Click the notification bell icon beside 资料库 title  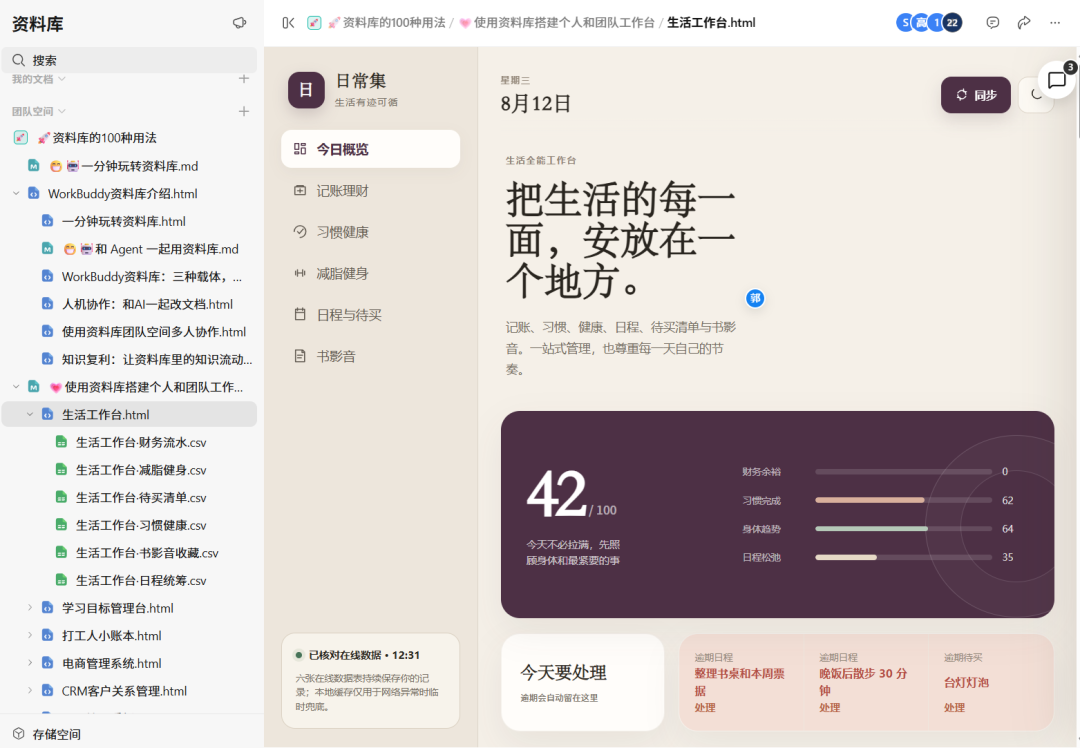[240, 23]
